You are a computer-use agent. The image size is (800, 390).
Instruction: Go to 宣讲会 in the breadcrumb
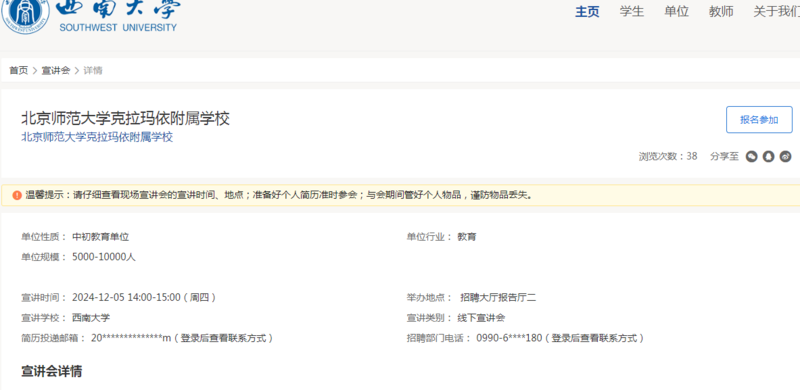pos(56,70)
